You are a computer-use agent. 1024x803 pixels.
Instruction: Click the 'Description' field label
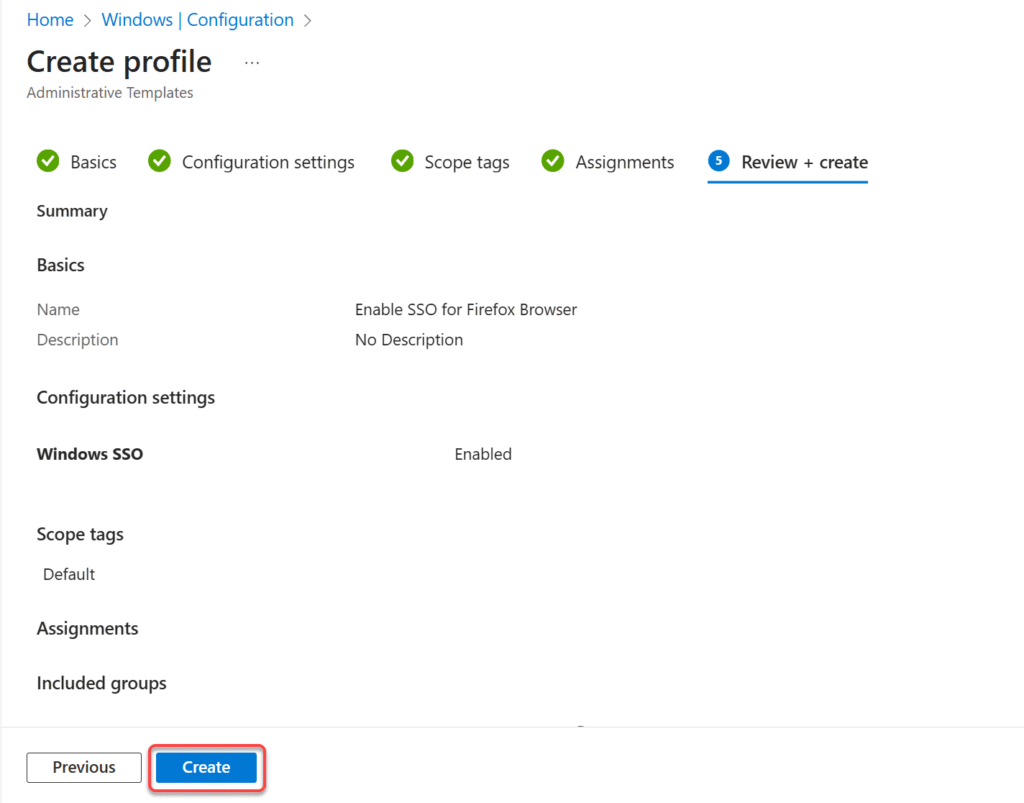(77, 339)
